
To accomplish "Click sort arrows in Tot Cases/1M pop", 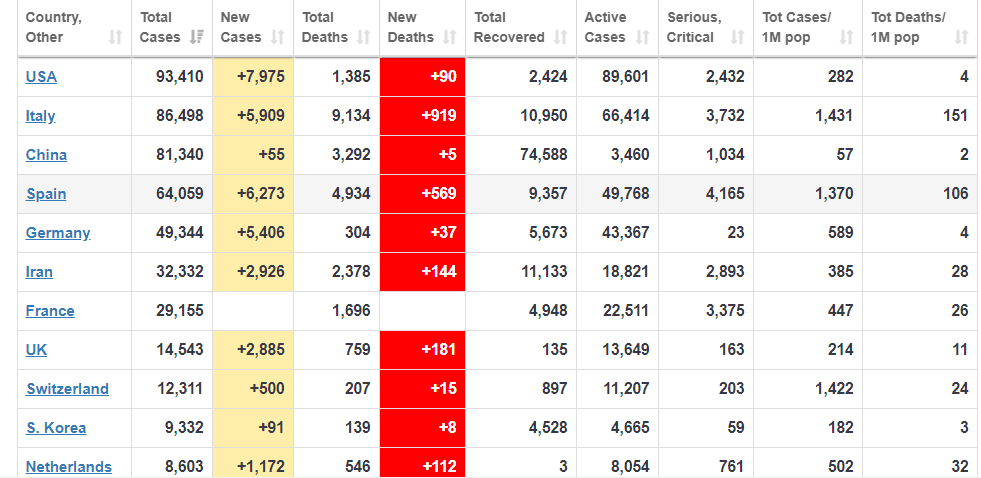I will [847, 37].
